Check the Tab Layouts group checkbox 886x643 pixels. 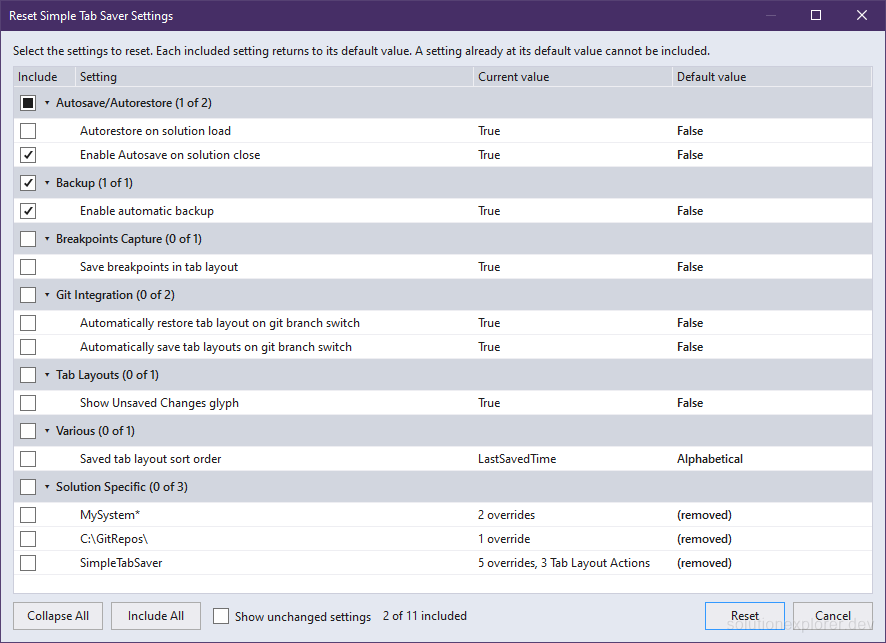click(28, 375)
